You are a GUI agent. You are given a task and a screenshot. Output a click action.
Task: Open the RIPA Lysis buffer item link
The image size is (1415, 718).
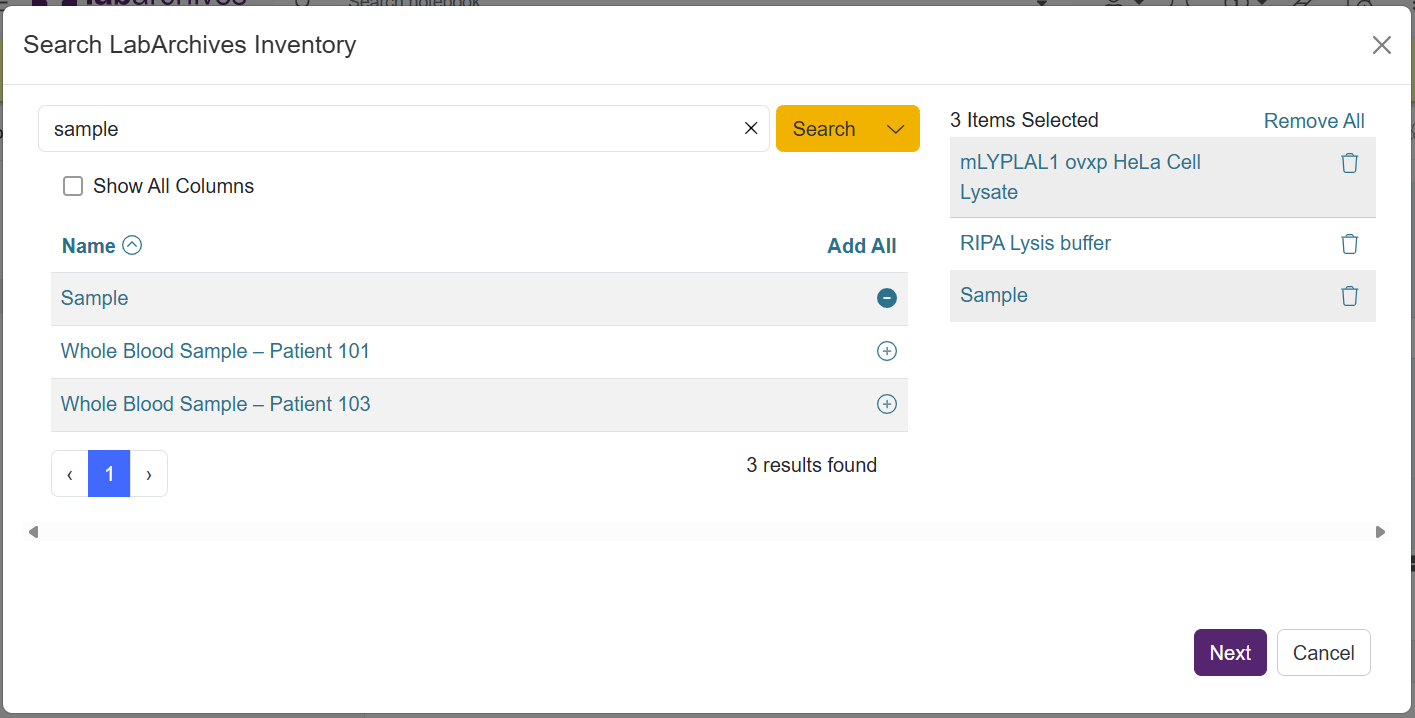(1035, 243)
